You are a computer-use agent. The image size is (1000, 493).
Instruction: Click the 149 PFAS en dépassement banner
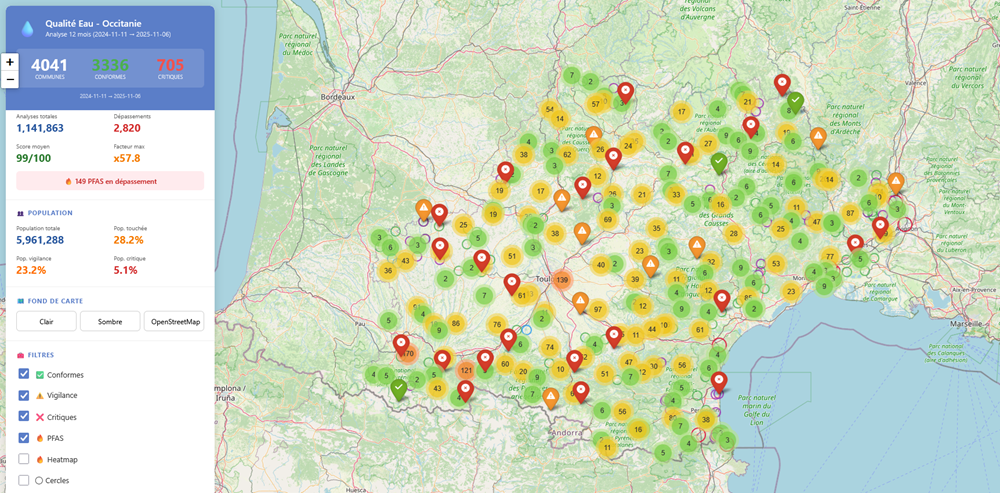tap(110, 181)
